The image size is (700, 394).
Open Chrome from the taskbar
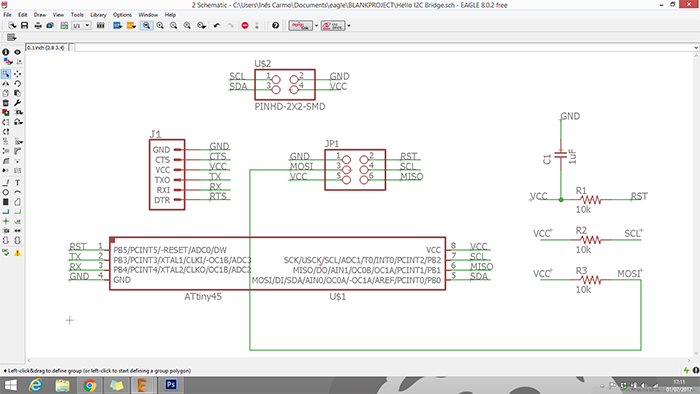(x=89, y=385)
